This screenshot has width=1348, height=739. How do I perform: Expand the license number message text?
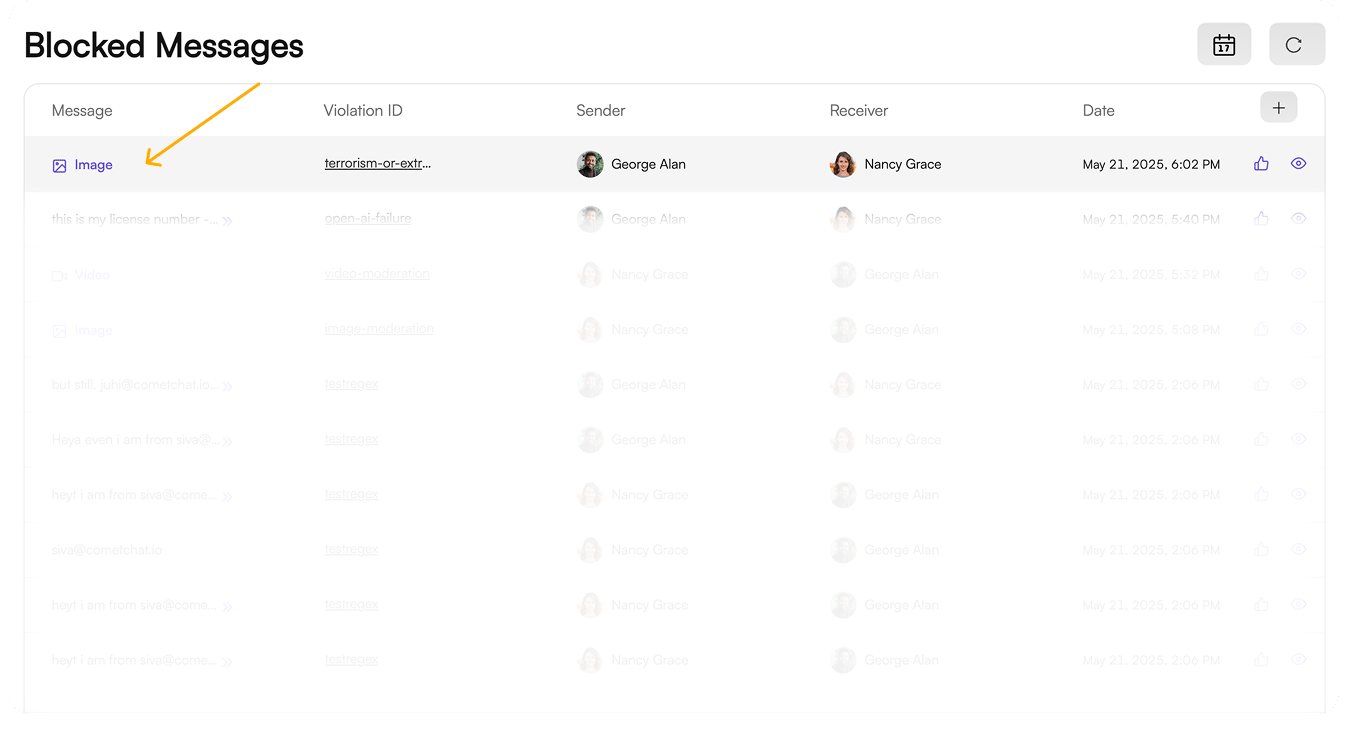pyautogui.click(x=227, y=220)
